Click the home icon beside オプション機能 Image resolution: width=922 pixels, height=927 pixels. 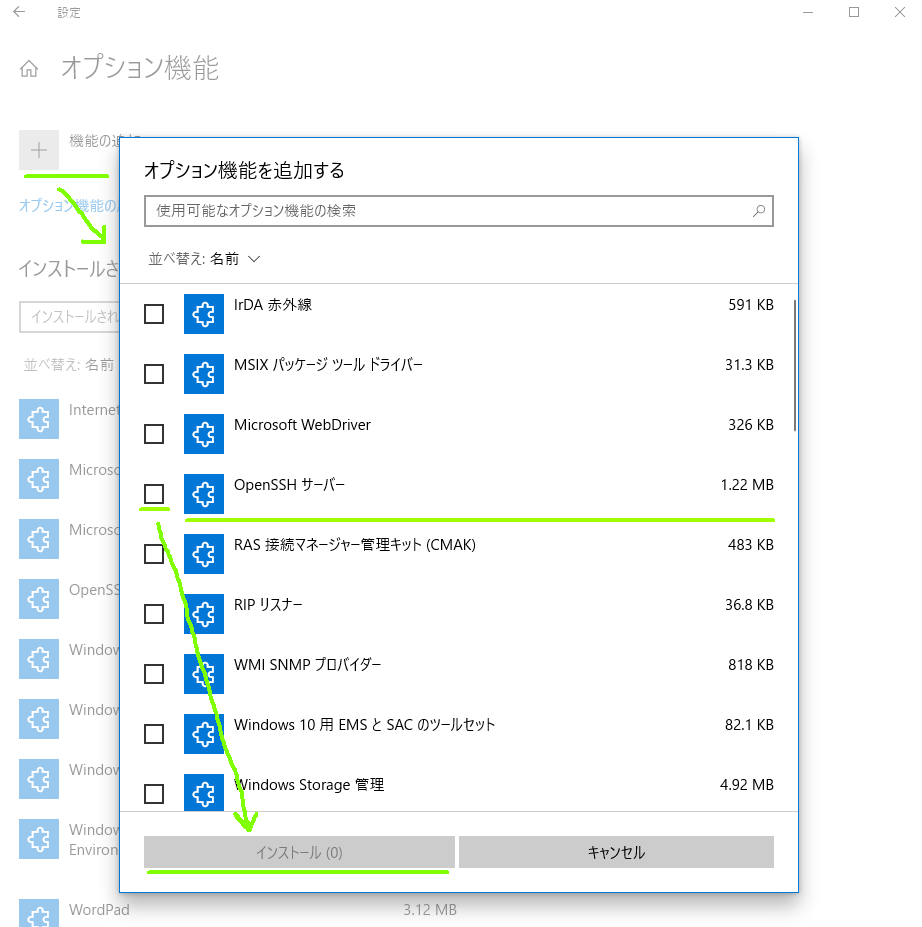(29, 68)
